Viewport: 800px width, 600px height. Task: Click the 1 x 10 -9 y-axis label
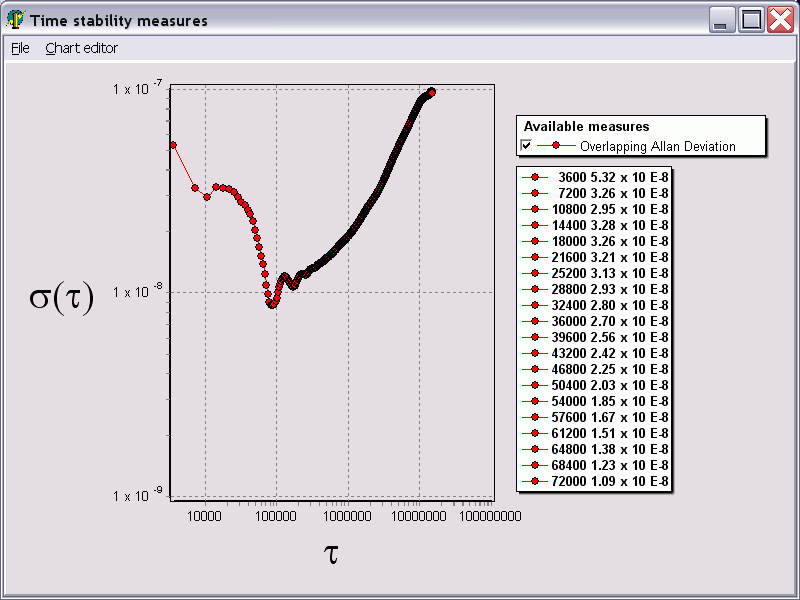[137, 494]
